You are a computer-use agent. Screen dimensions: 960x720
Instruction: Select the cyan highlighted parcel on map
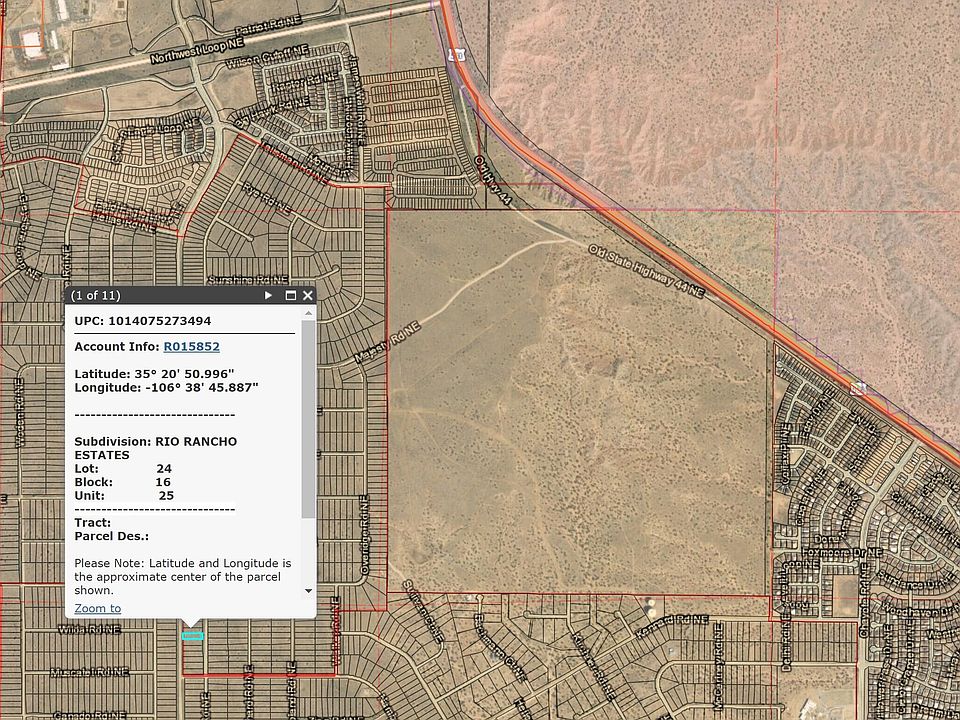tap(193, 636)
